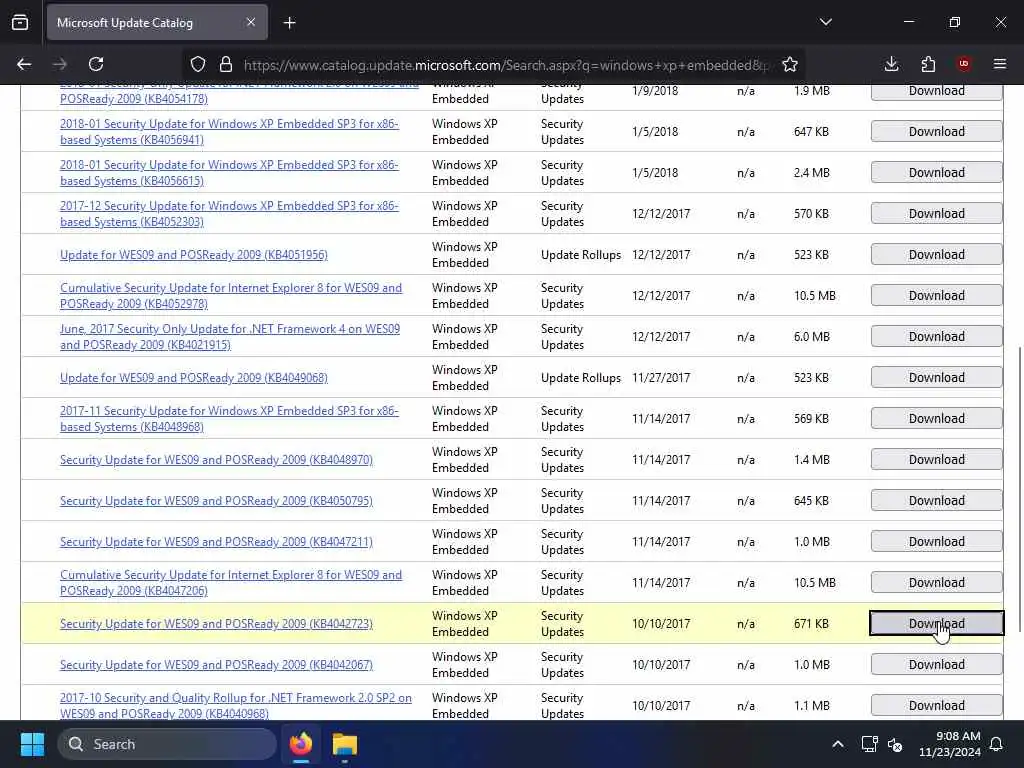Open the uBlock Origin extension icon
The image size is (1024, 768).
click(963, 64)
